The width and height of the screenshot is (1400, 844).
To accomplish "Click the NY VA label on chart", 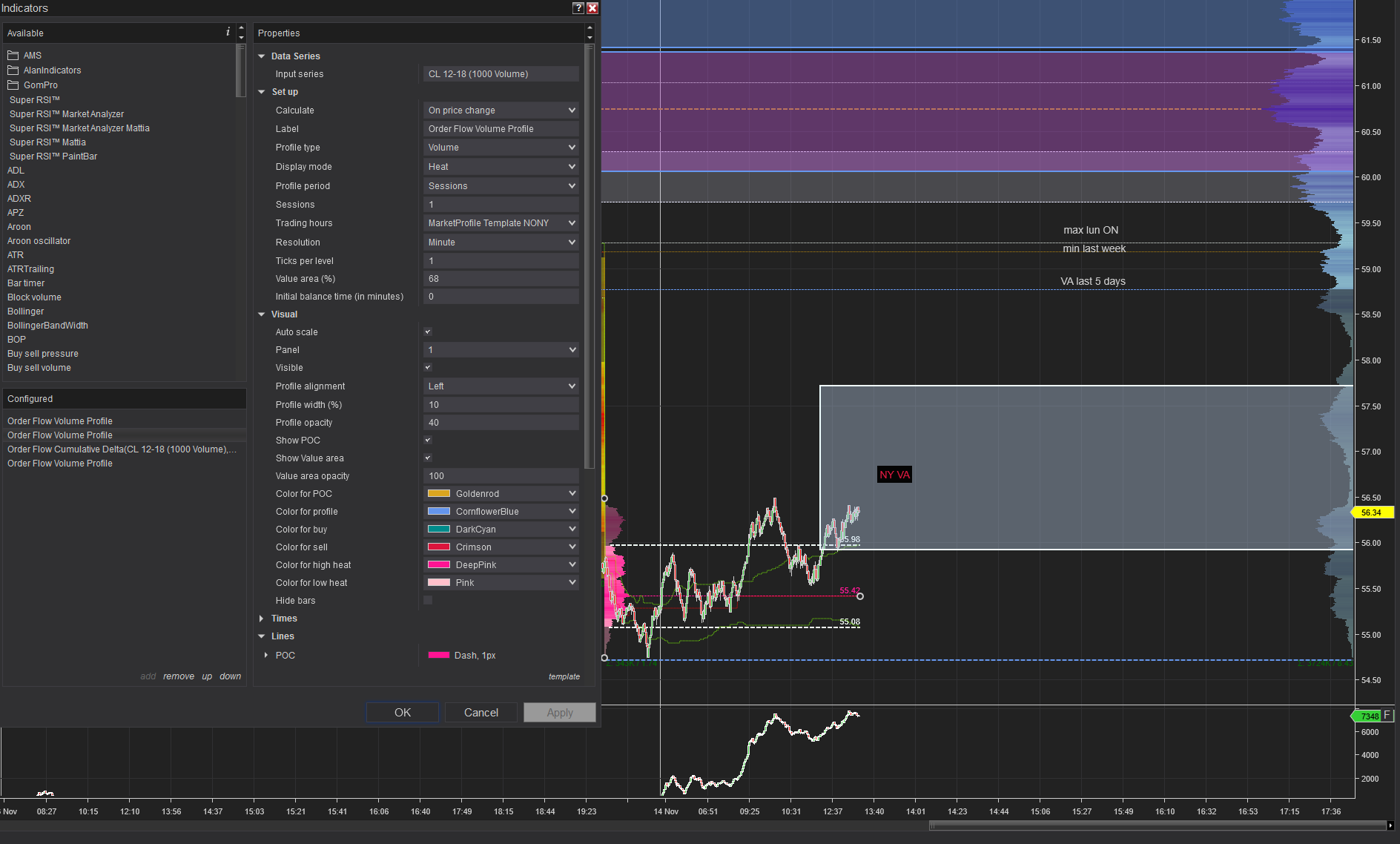I will 894,475.
